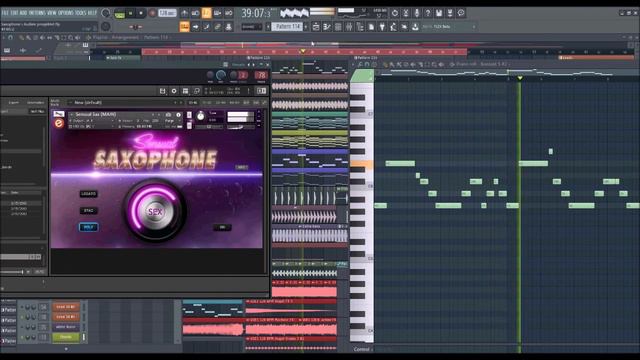Click the question mark help icon
The width and height of the screenshot is (640, 360).
pyautogui.click(x=428, y=13)
